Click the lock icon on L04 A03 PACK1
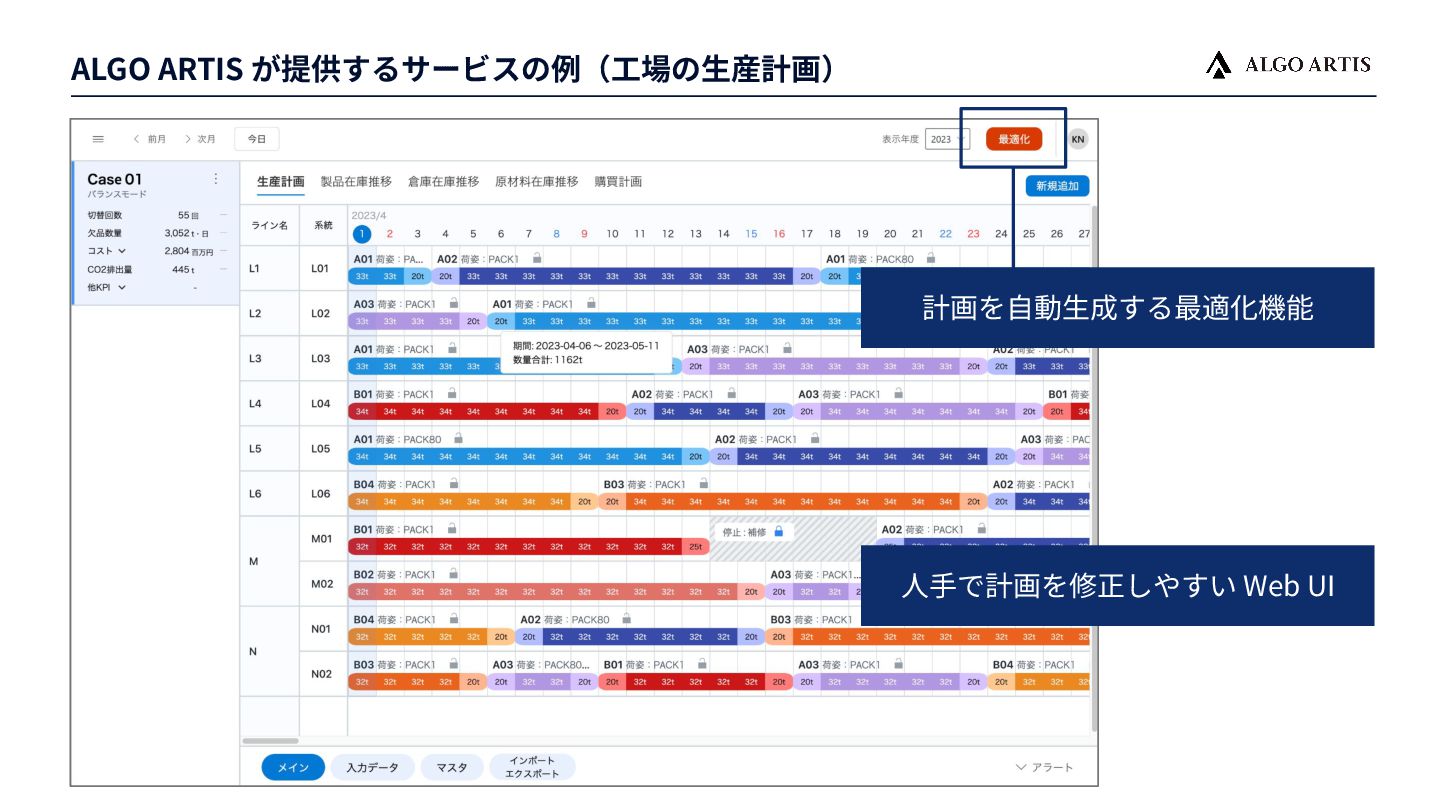Viewport: 1440px width, 810px height. (x=898, y=393)
